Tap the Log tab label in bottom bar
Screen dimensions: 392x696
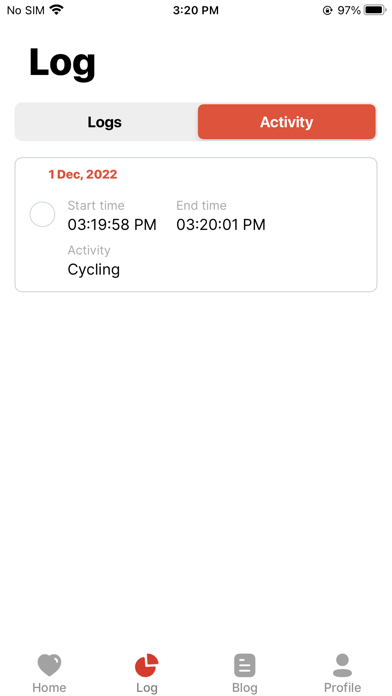pos(147,688)
